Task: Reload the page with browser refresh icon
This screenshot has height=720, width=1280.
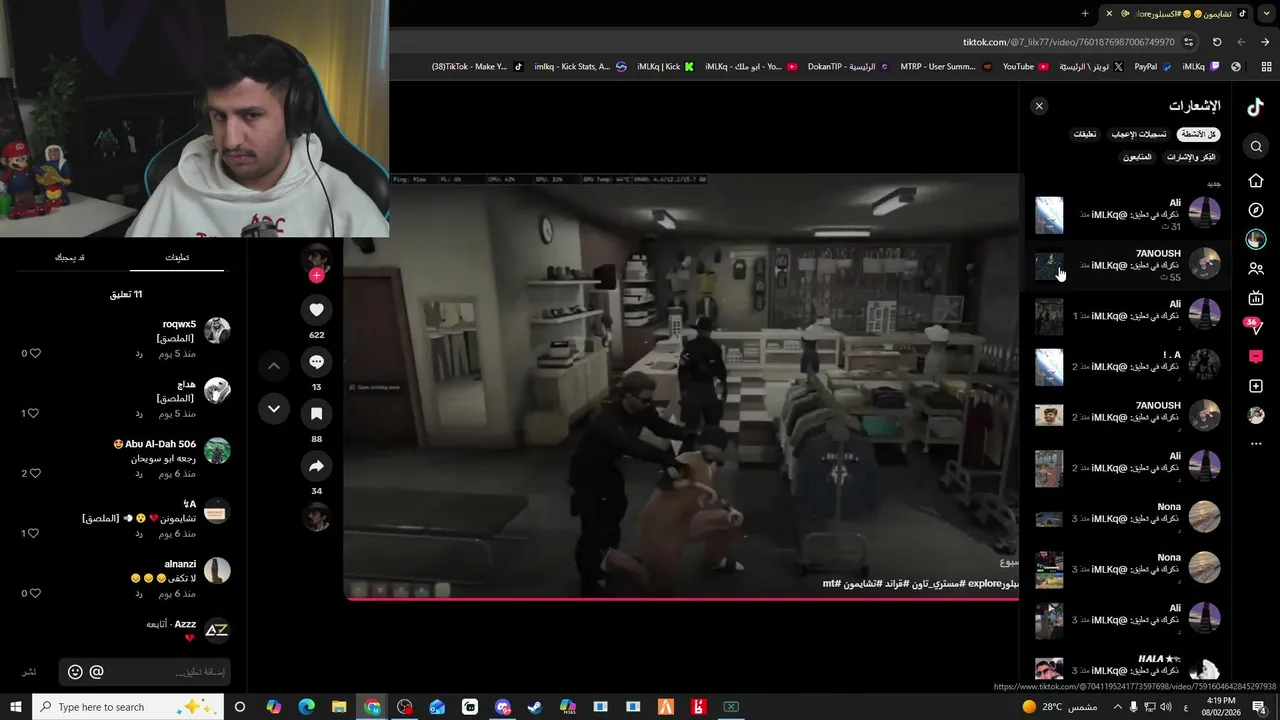Action: [x=1217, y=42]
